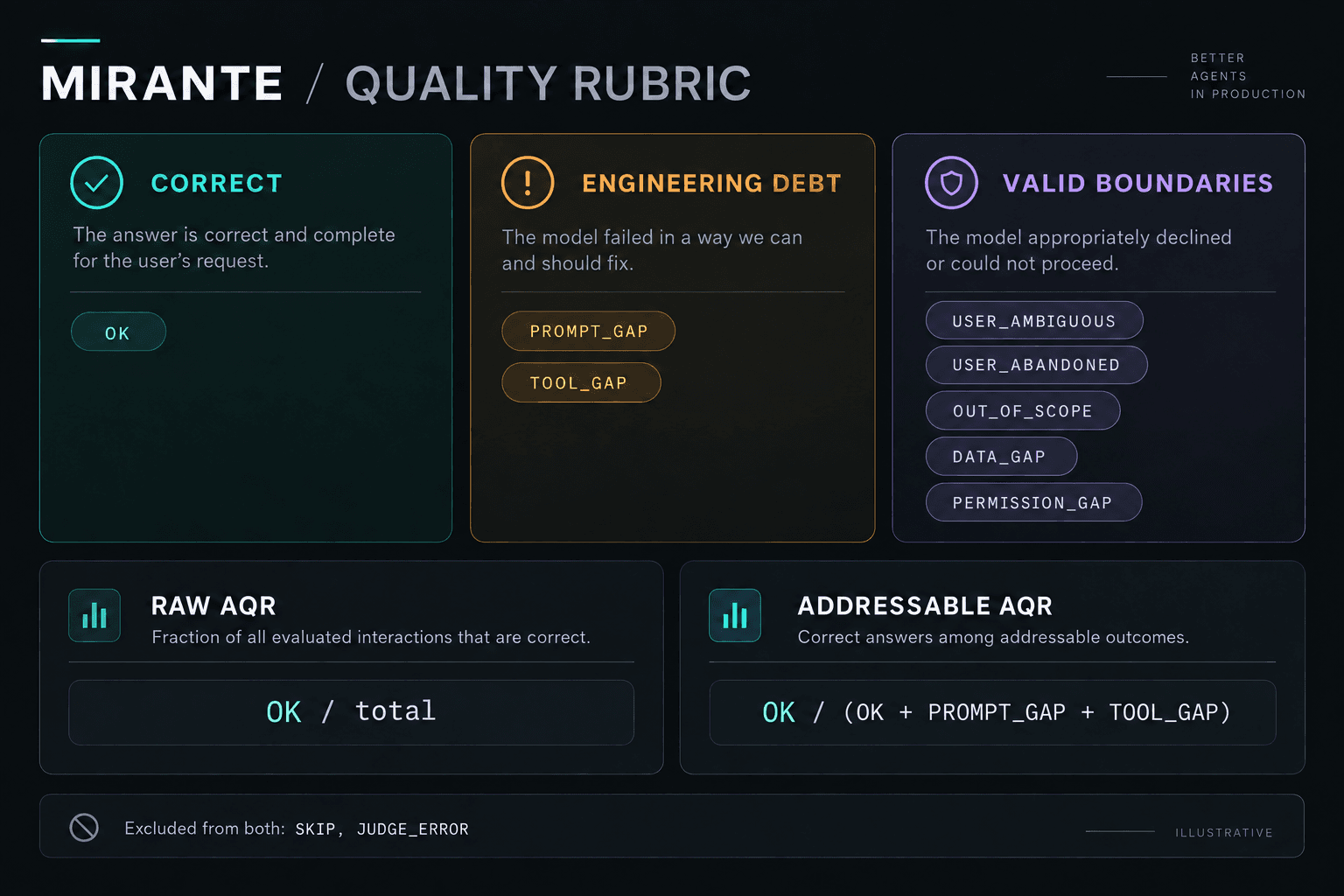The width and height of the screenshot is (1344, 896).
Task: Click the purple shield icon for Valid Boundaries
Action: [x=951, y=183]
